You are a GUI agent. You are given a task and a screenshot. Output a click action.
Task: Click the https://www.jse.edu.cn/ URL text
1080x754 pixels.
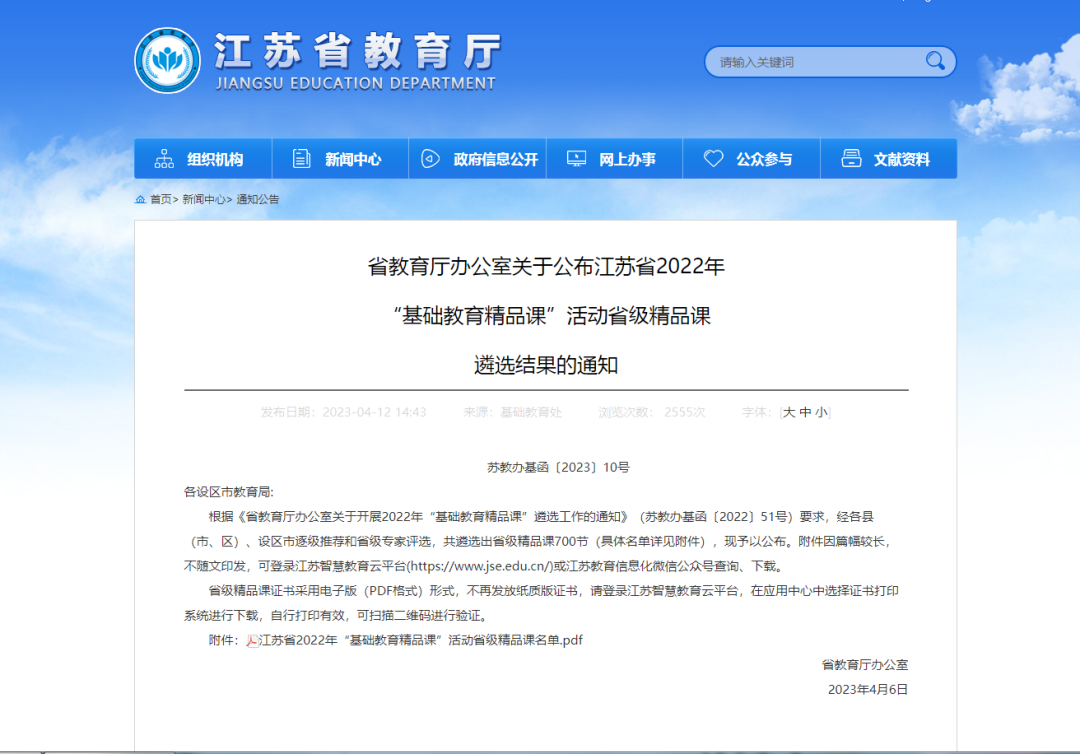(x=480, y=566)
